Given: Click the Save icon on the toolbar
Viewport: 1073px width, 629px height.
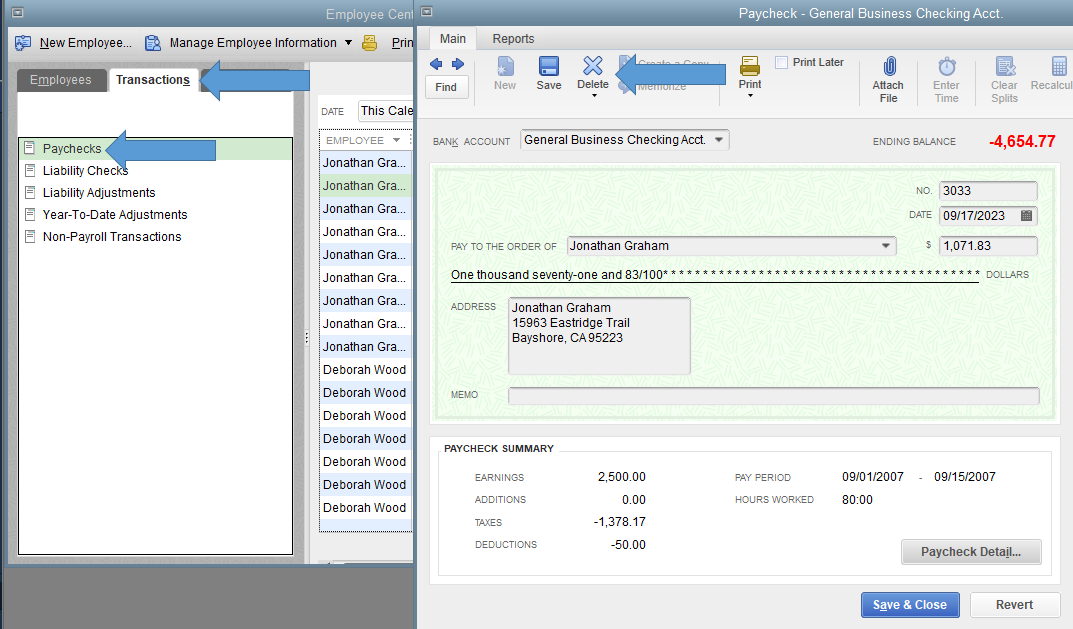Looking at the screenshot, I should pos(548,72).
